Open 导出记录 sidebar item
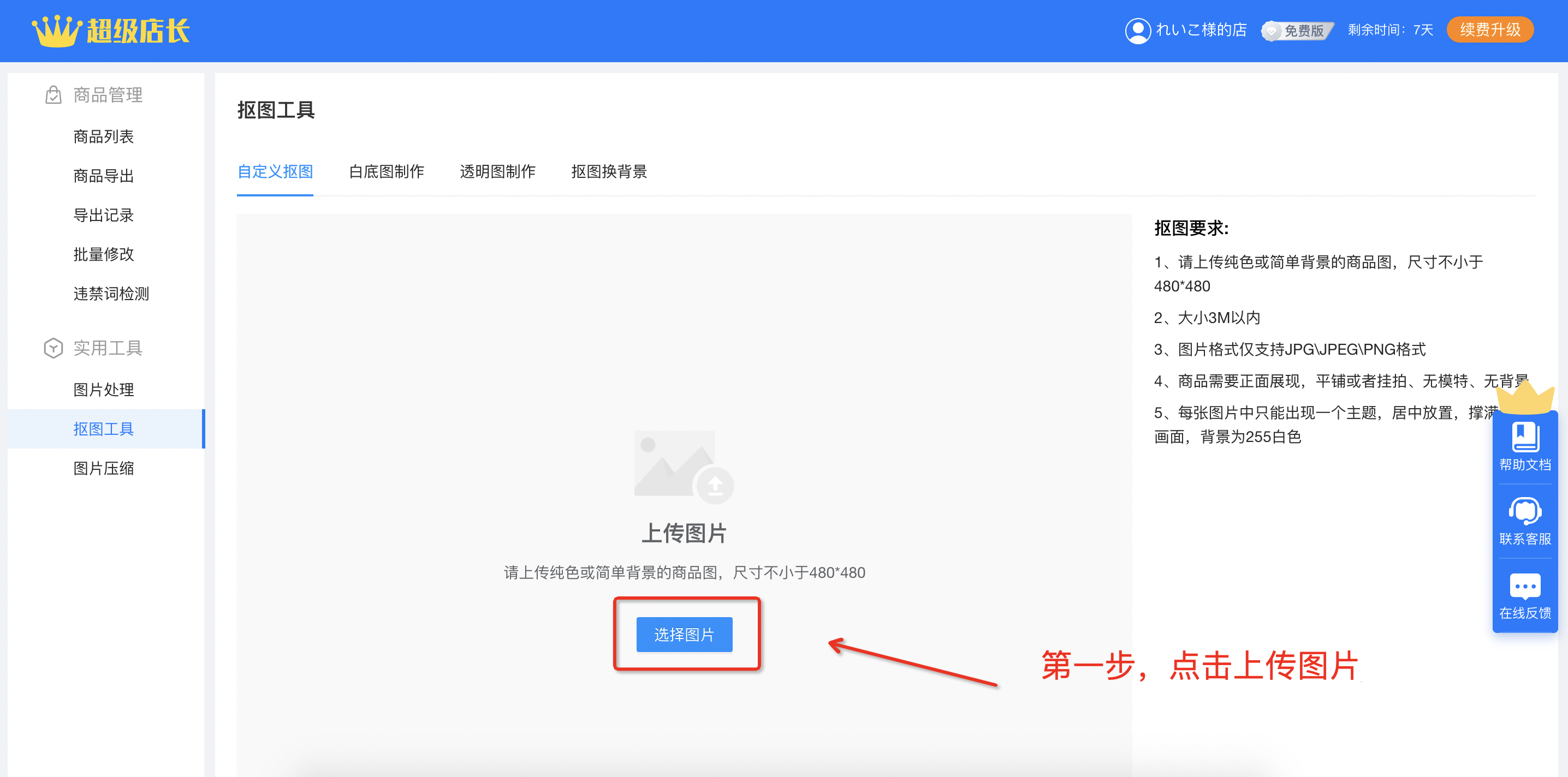This screenshot has height=777, width=1568. click(104, 215)
